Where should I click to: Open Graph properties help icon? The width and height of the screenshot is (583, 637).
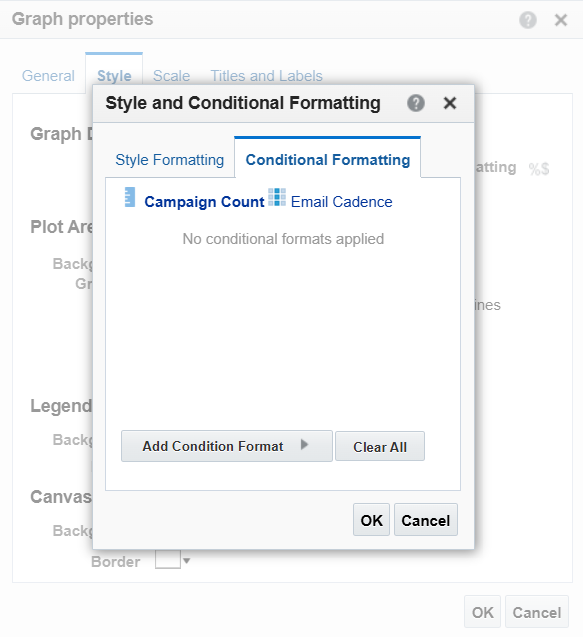528,20
